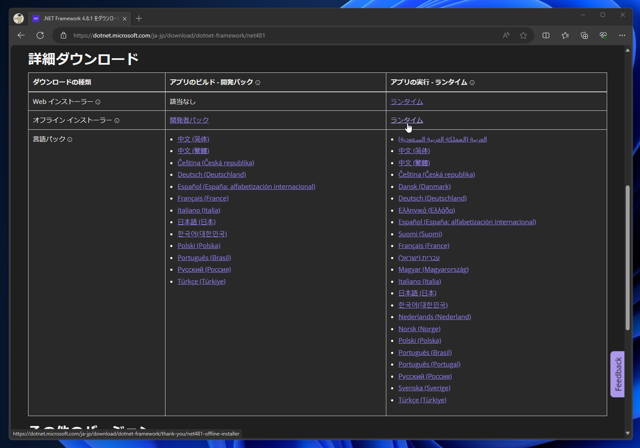Download dev pack Français (France)

point(203,198)
